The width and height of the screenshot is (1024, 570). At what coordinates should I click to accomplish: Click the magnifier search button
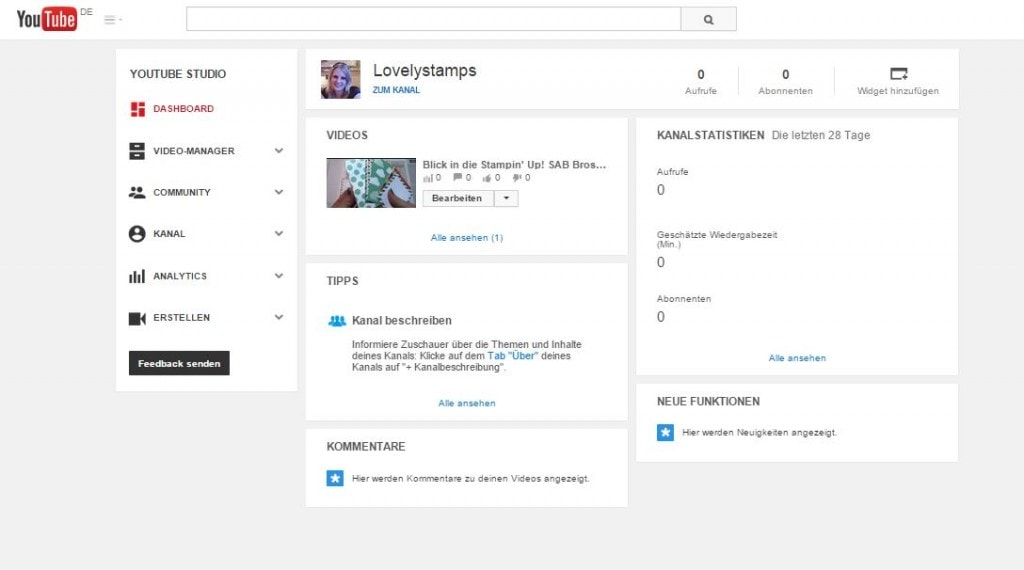[709, 19]
